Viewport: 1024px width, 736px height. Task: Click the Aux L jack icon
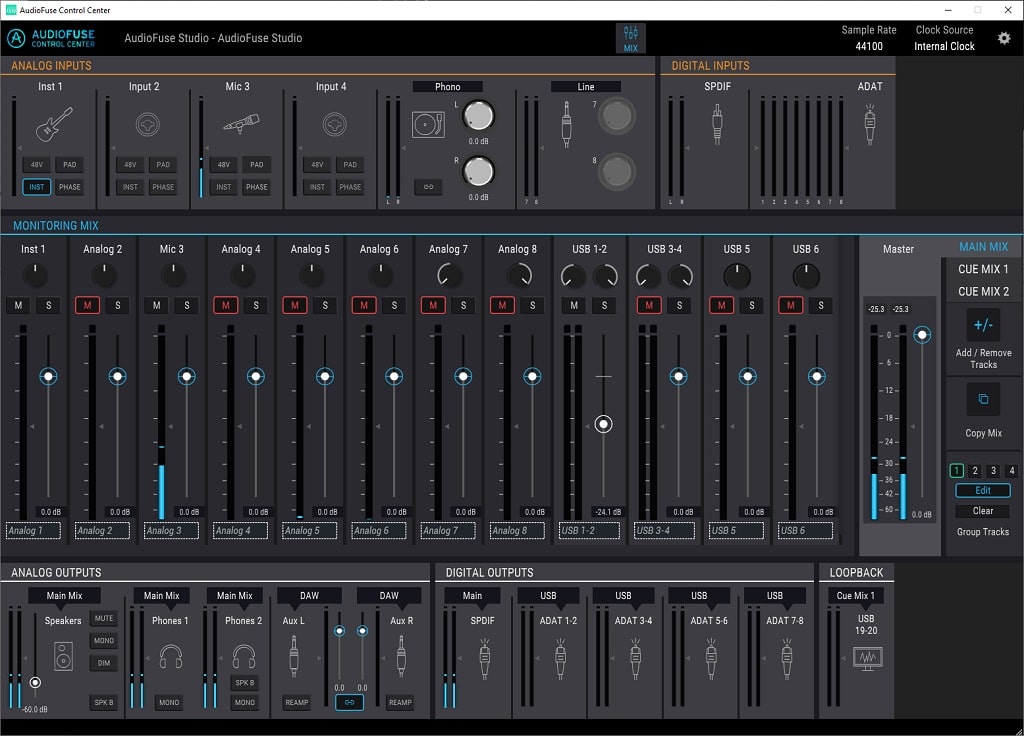click(x=294, y=655)
